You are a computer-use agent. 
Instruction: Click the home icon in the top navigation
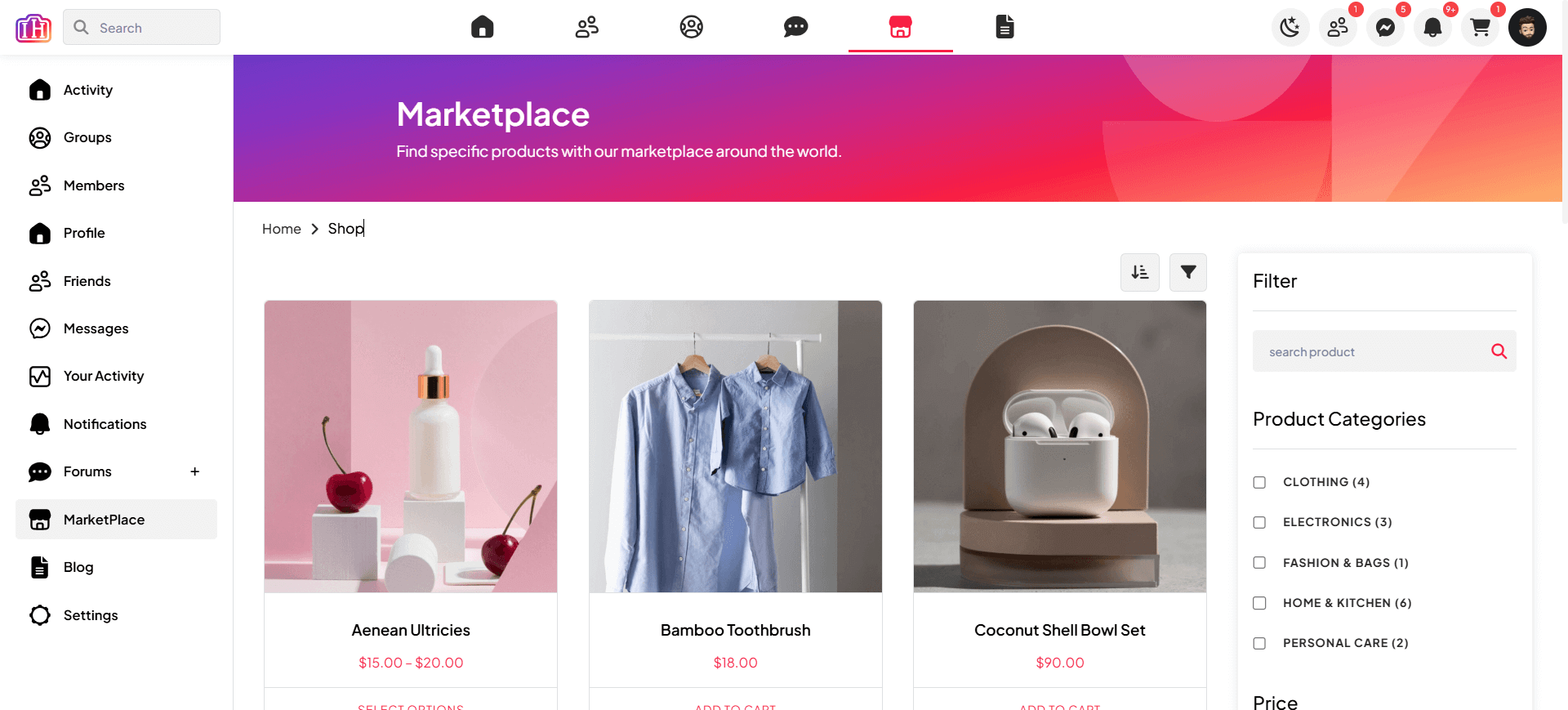483,27
